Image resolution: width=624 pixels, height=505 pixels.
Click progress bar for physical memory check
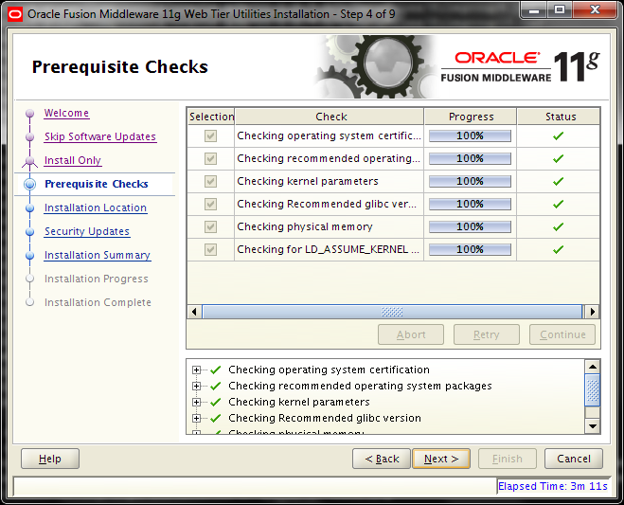pyautogui.click(x=470, y=227)
